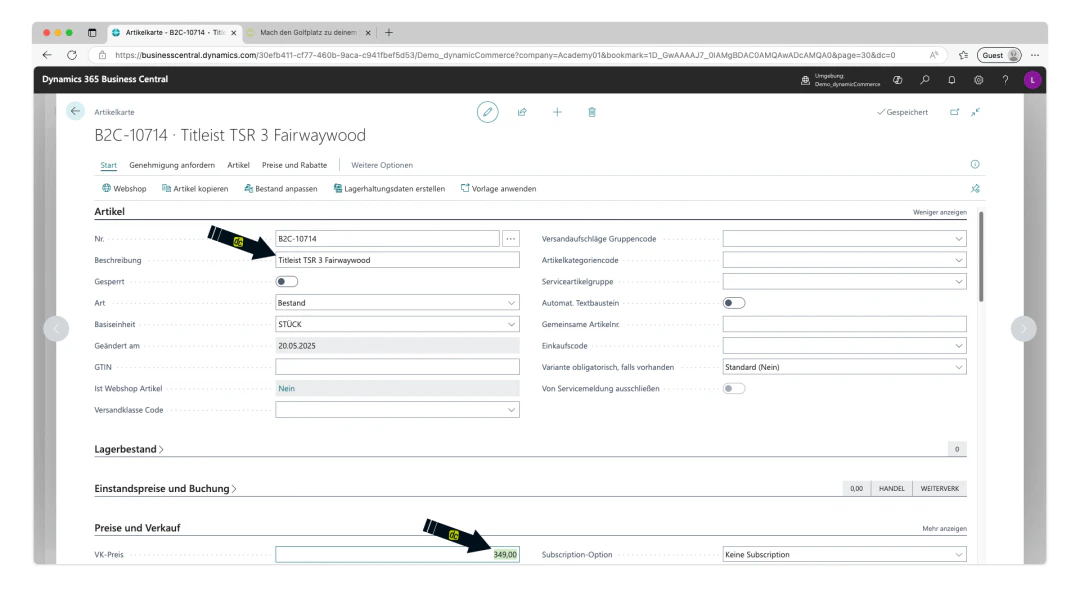1080x608 pixels.
Task: Open the Artikelkategoriencode dropdown
Action: (x=958, y=260)
